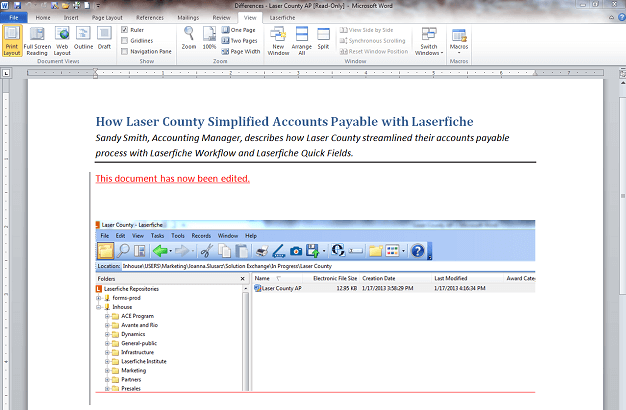Open the Customize Quick Access Toolbar dropdown
The height and width of the screenshot is (410, 626).
(98, 6)
